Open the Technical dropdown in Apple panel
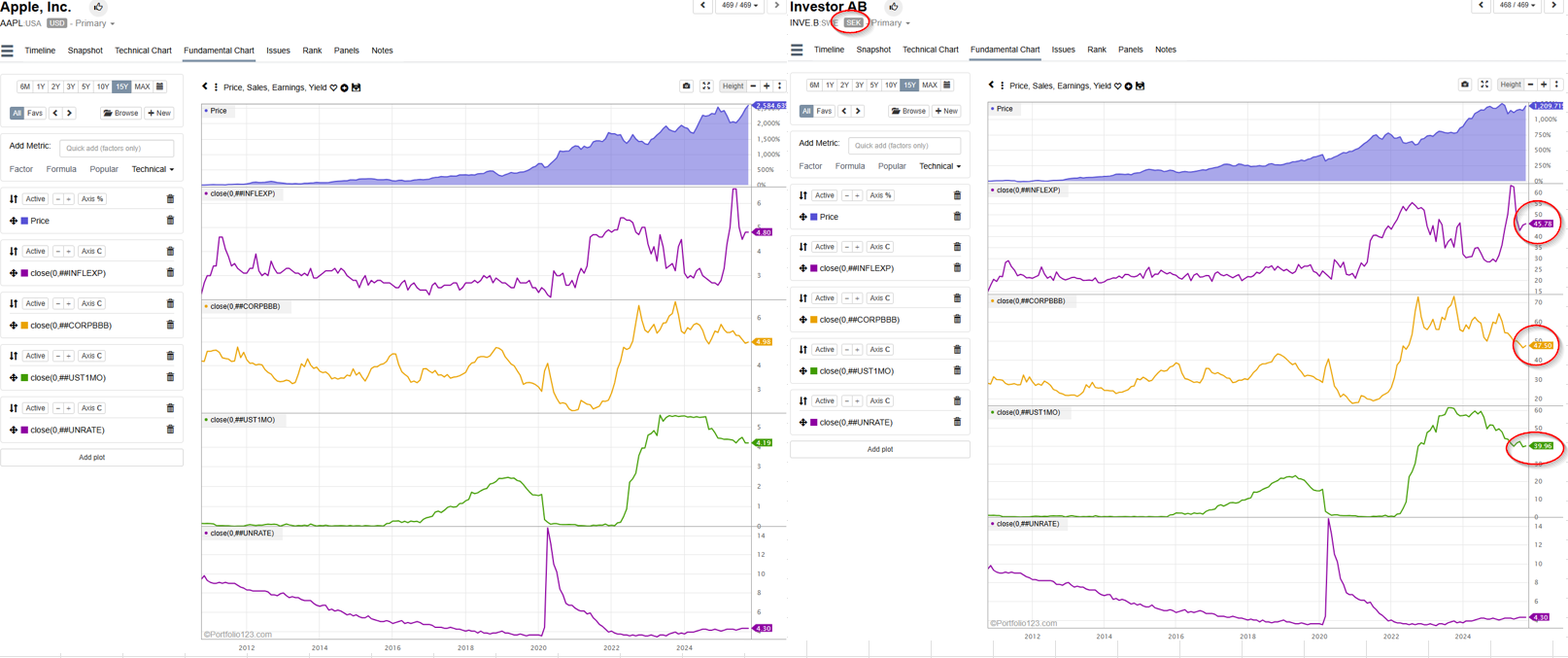This screenshot has width=1568, height=658. (153, 169)
